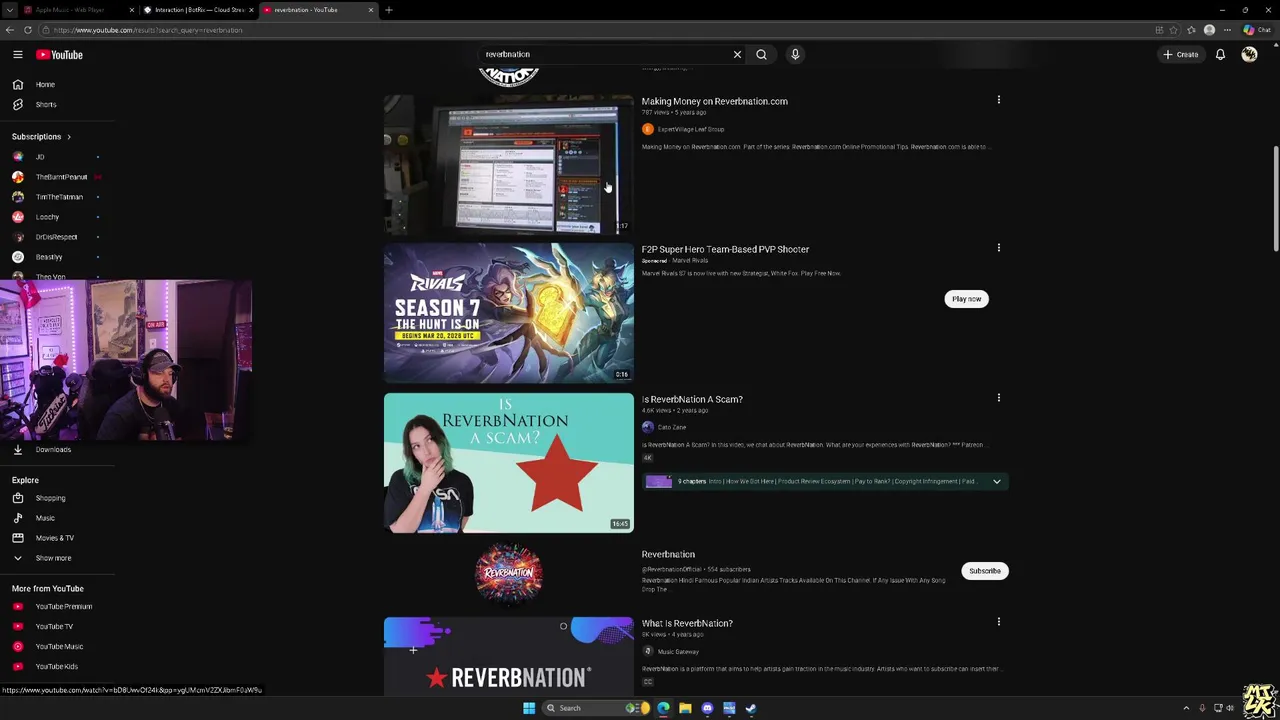The image size is (1280, 720).
Task: Open the YouTube guide hamburger menu
Action: pos(18,55)
